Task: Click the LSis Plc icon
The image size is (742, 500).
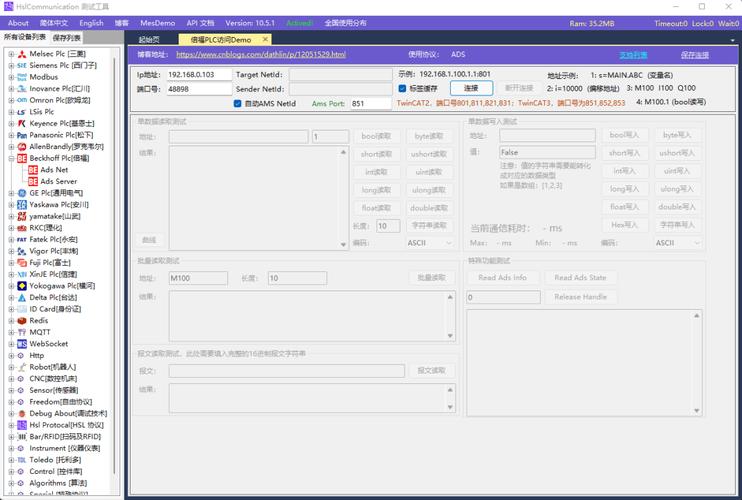Action: [x=22, y=112]
